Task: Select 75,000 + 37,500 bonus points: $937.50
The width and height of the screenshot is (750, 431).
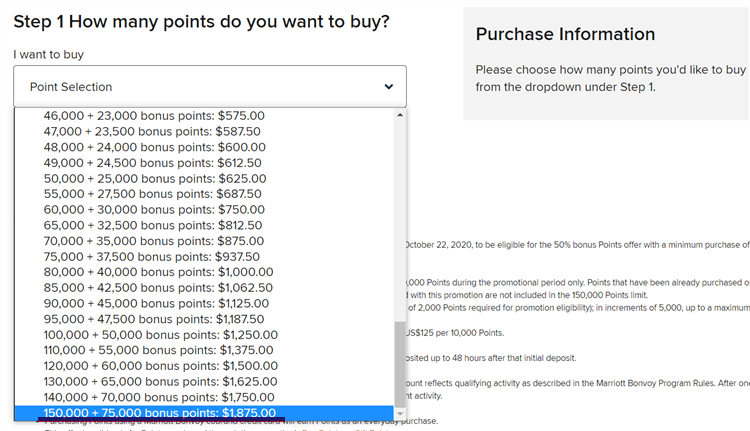Action: click(153, 256)
